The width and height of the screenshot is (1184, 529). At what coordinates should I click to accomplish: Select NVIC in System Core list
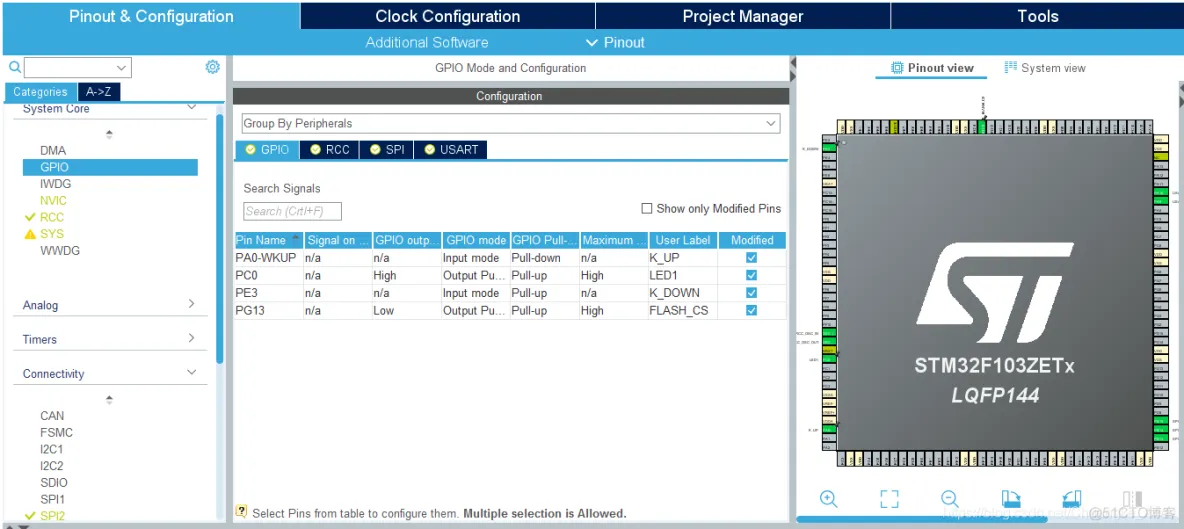point(53,201)
